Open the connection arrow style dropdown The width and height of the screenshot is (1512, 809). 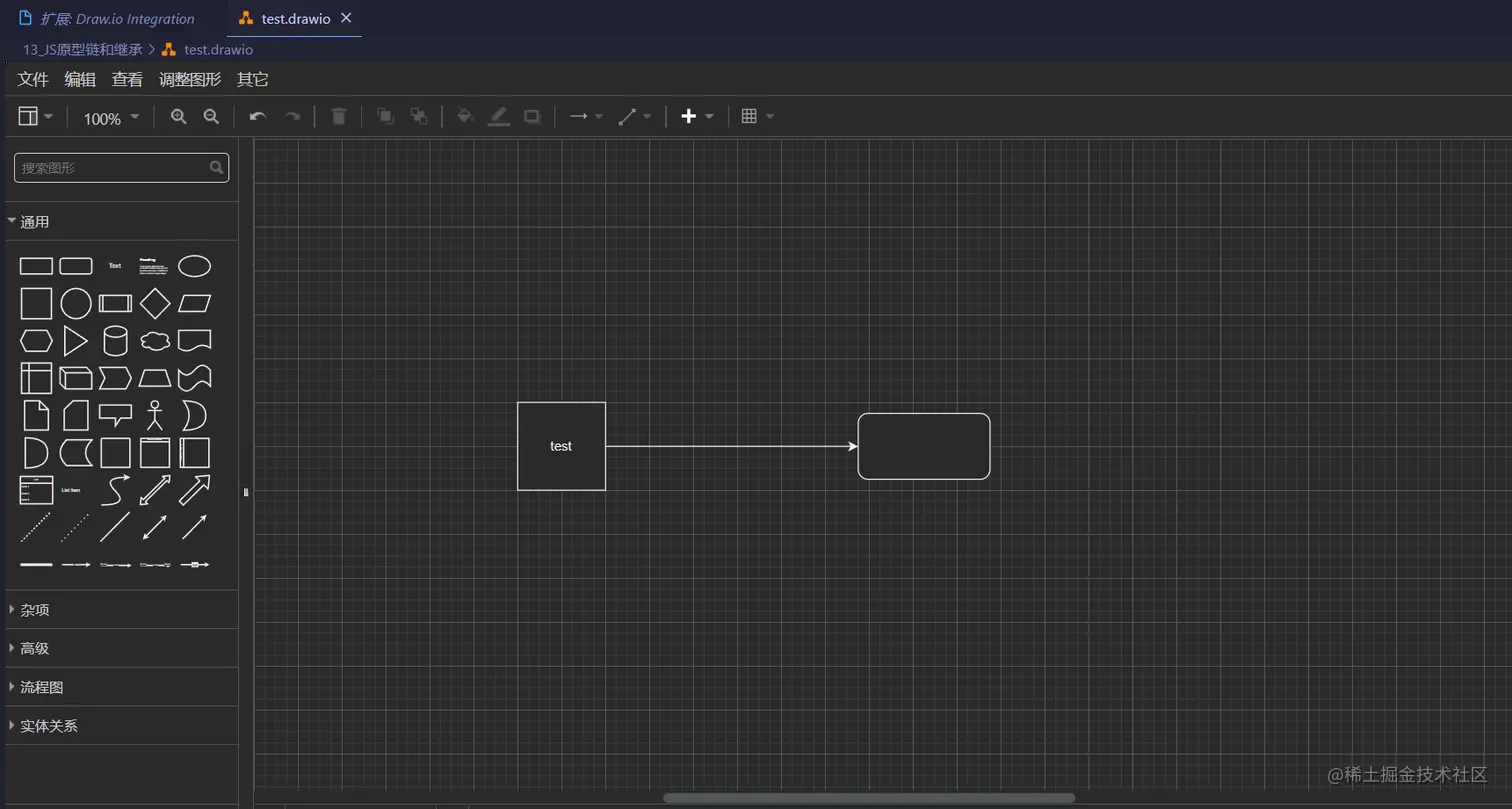click(x=586, y=117)
